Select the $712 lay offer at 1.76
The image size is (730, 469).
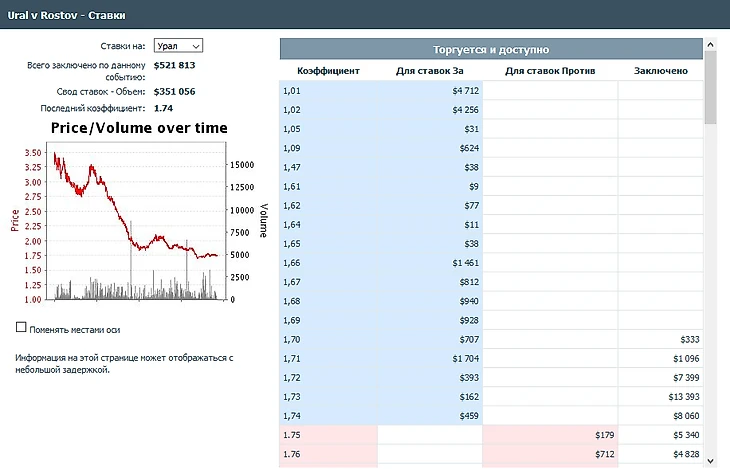coord(550,453)
